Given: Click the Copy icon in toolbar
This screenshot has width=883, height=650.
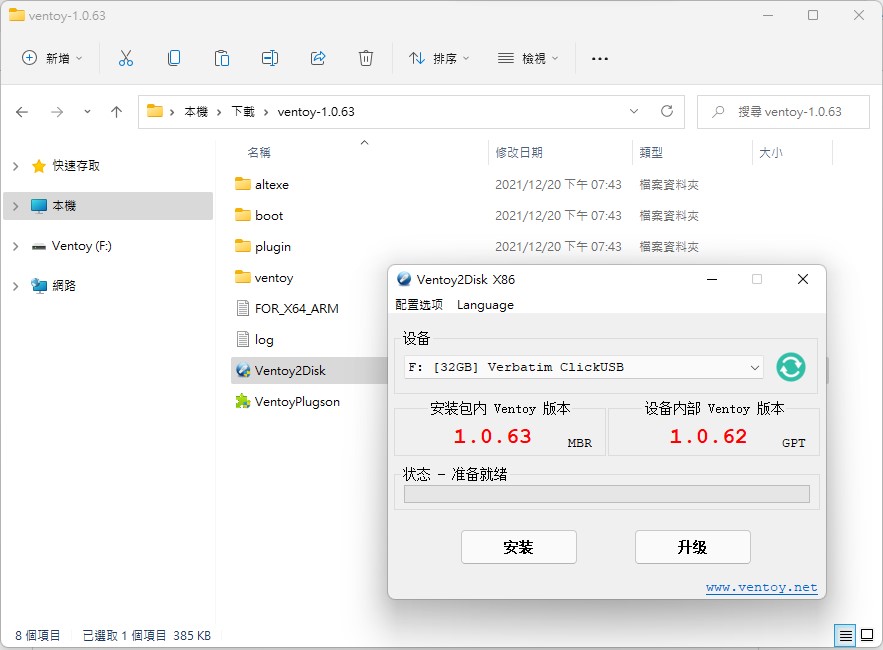Looking at the screenshot, I should coord(174,58).
